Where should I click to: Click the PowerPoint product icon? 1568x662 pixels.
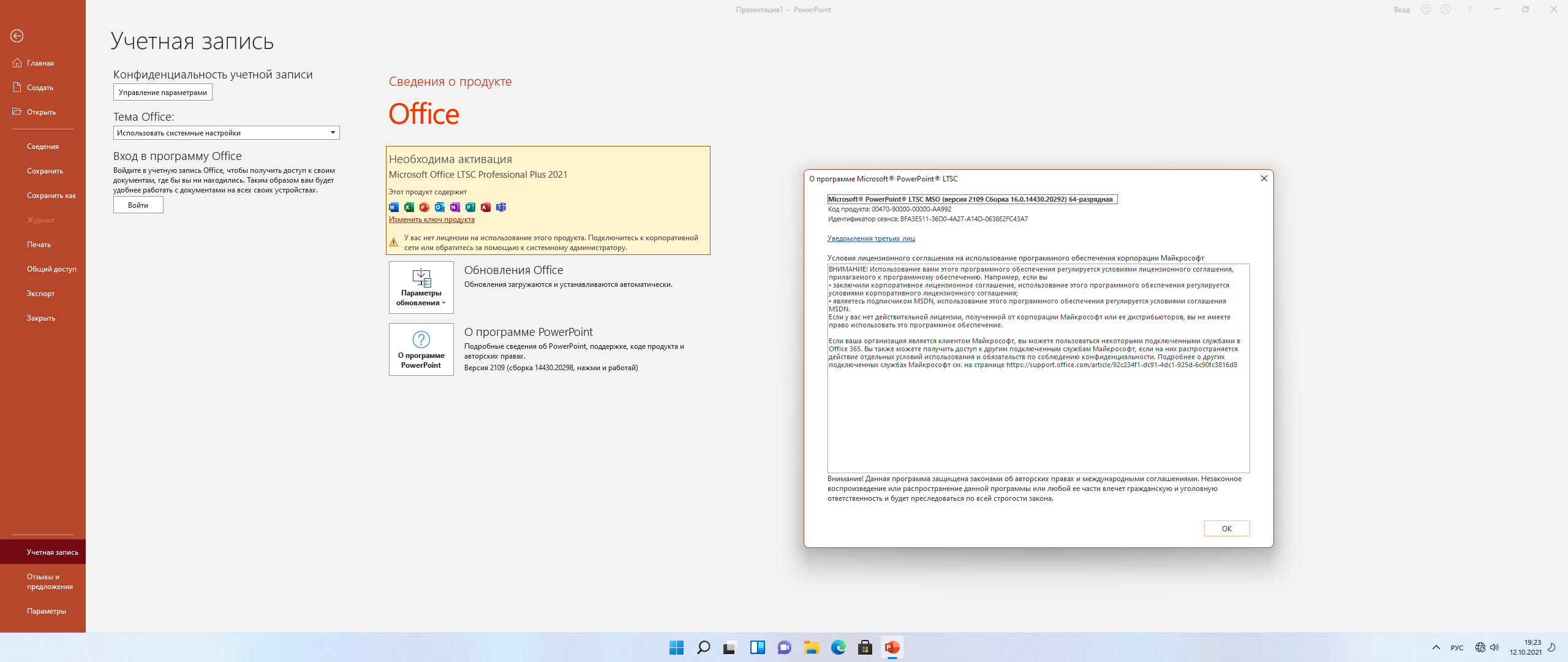(424, 207)
